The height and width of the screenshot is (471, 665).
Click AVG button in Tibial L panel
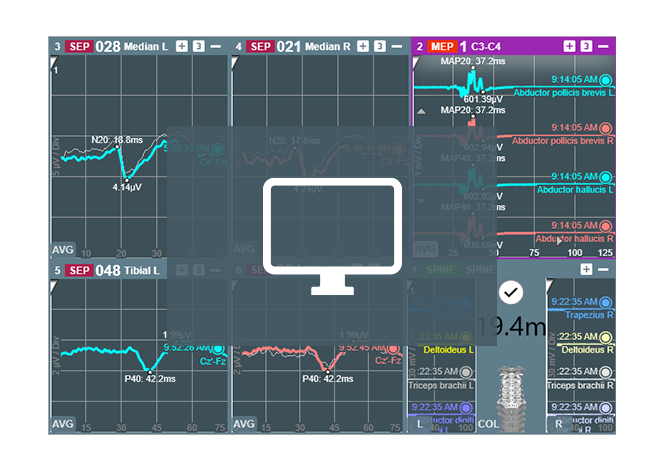(62, 424)
